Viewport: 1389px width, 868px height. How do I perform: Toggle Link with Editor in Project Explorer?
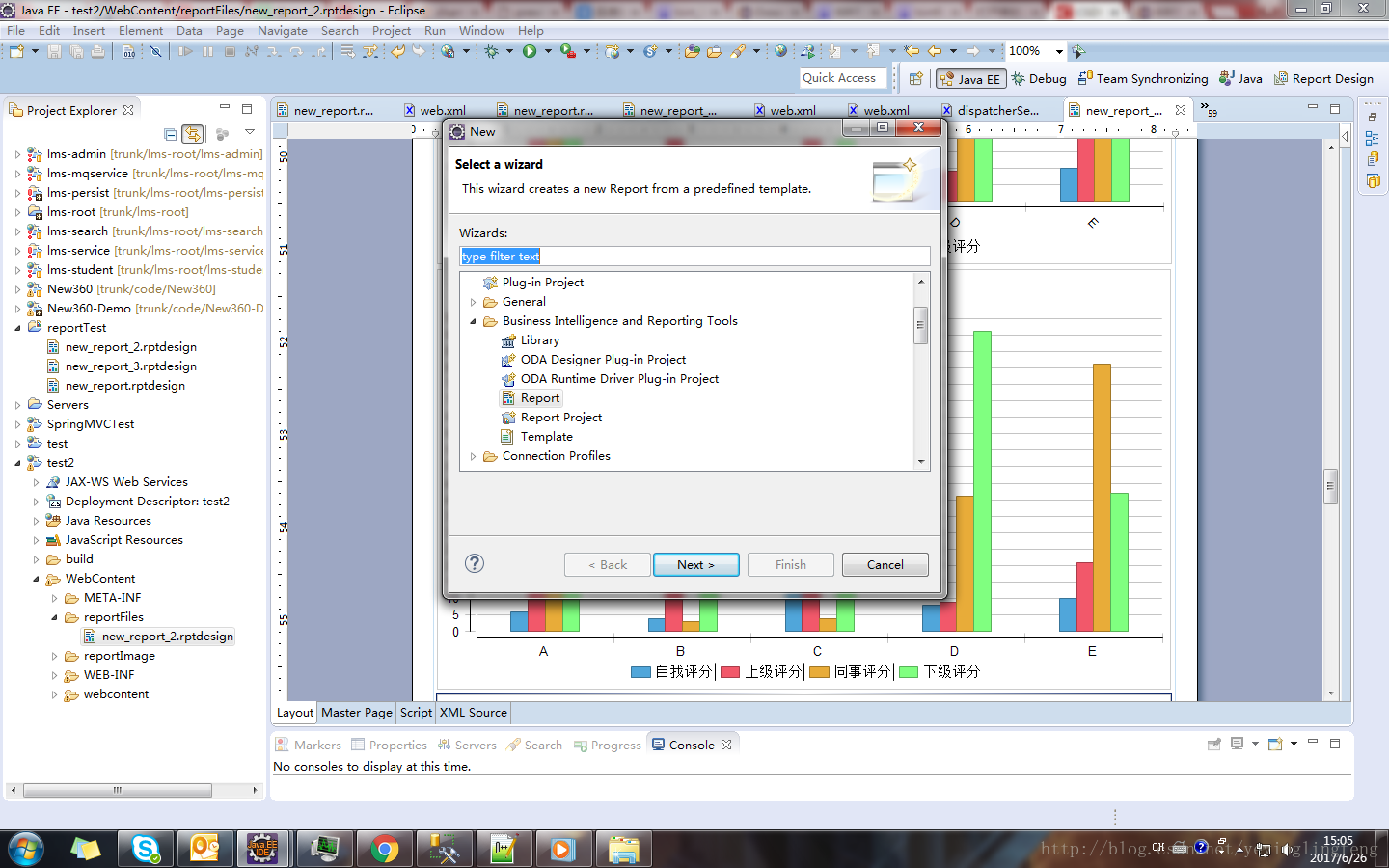click(193, 134)
